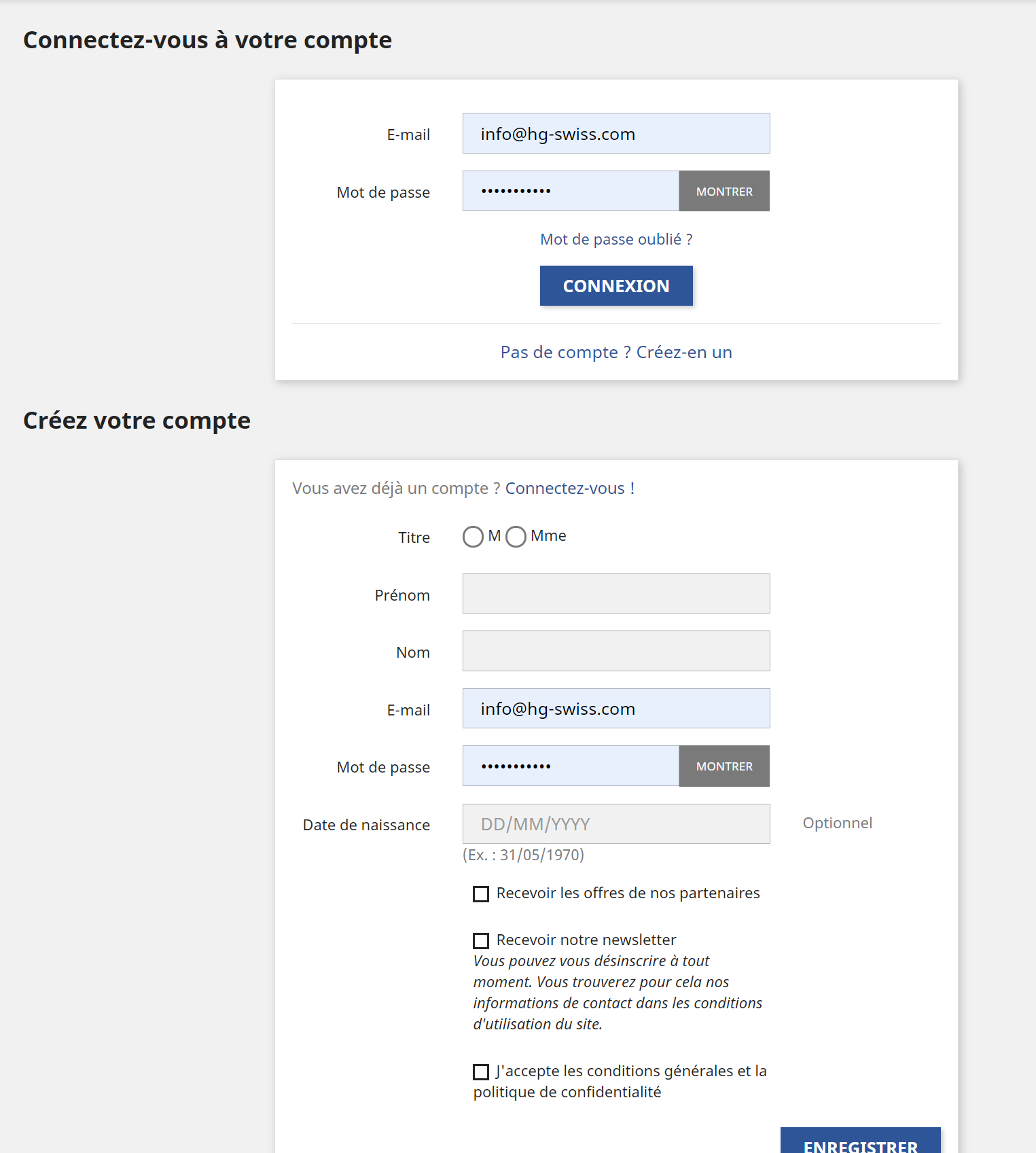Click into the Nom text field

pos(615,651)
